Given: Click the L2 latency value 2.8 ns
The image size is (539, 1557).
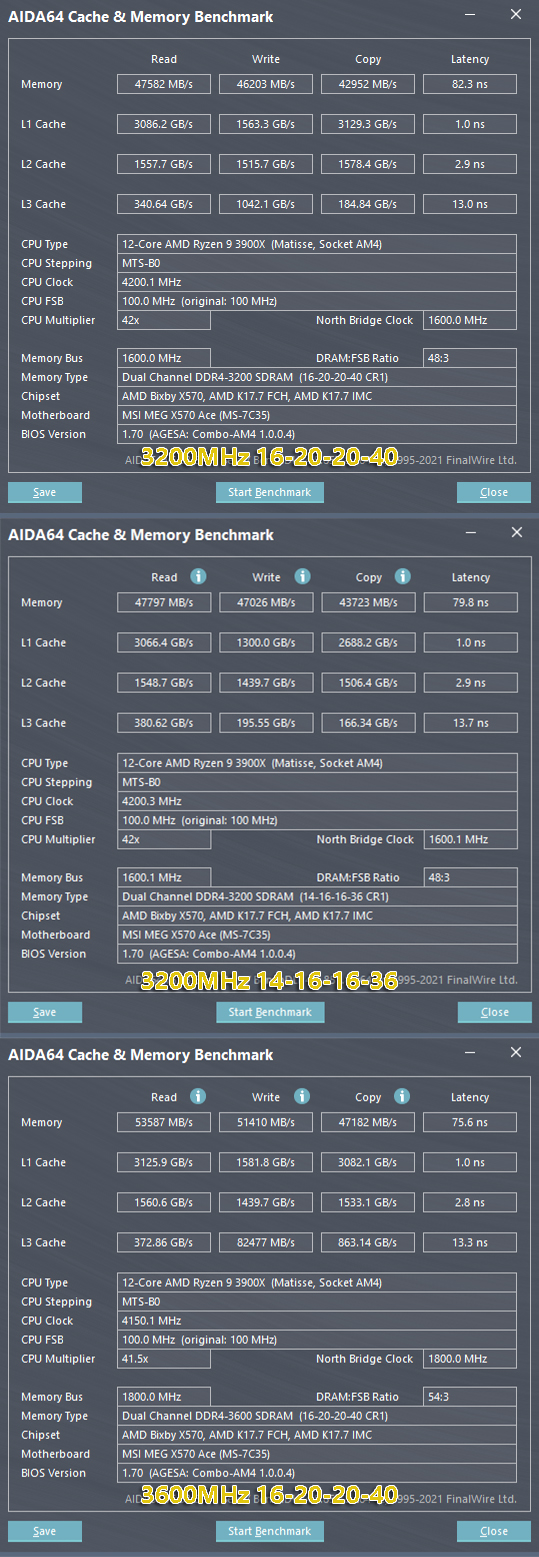Looking at the screenshot, I should tap(470, 1202).
